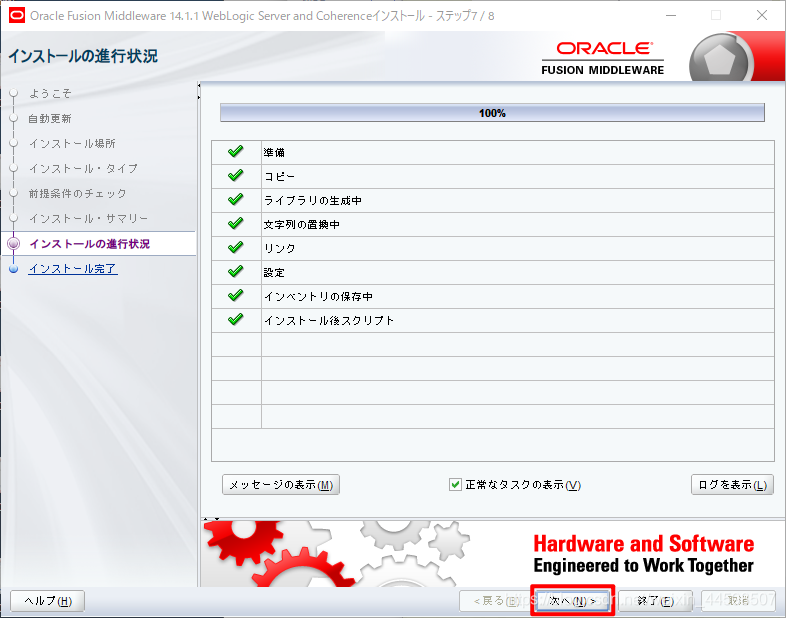Select the ようこそ step in navigation

click(50, 93)
